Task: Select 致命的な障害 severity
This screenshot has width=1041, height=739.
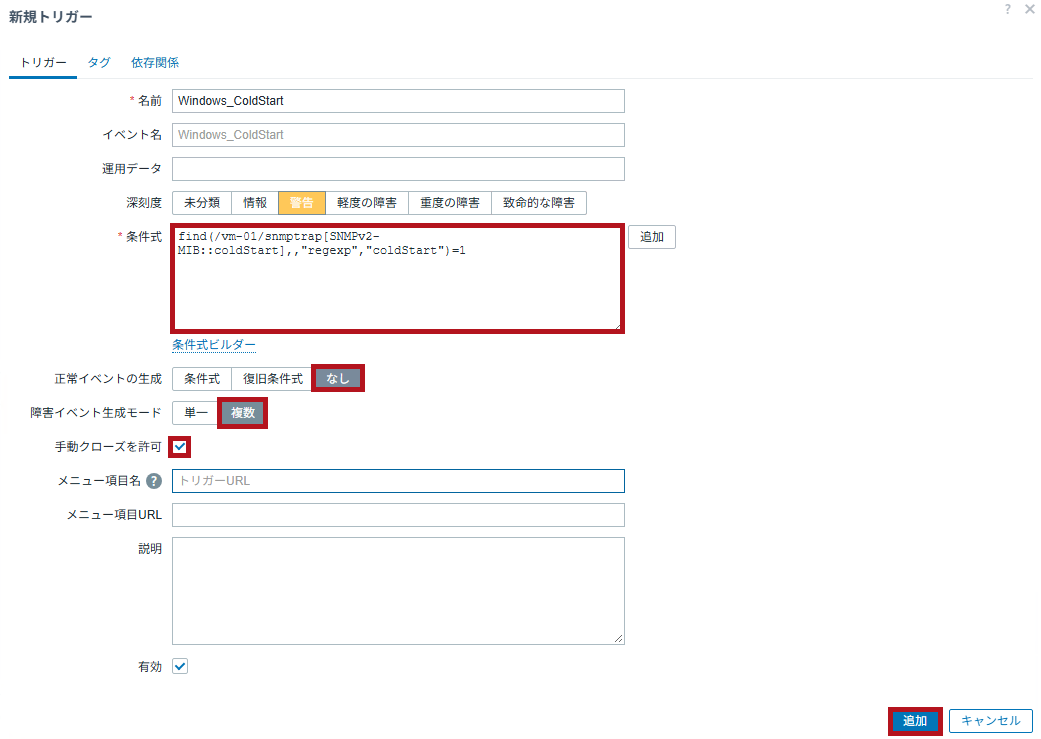Action: coord(539,203)
